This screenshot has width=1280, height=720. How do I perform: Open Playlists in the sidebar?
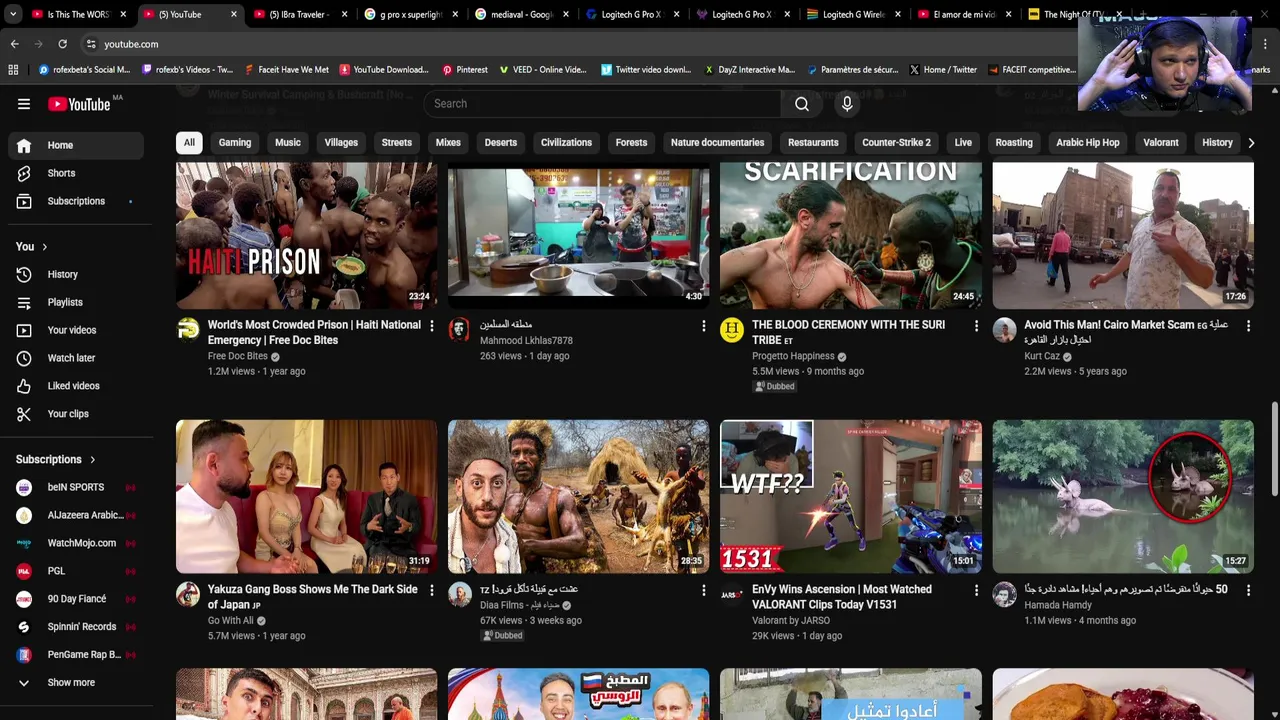(x=76, y=302)
